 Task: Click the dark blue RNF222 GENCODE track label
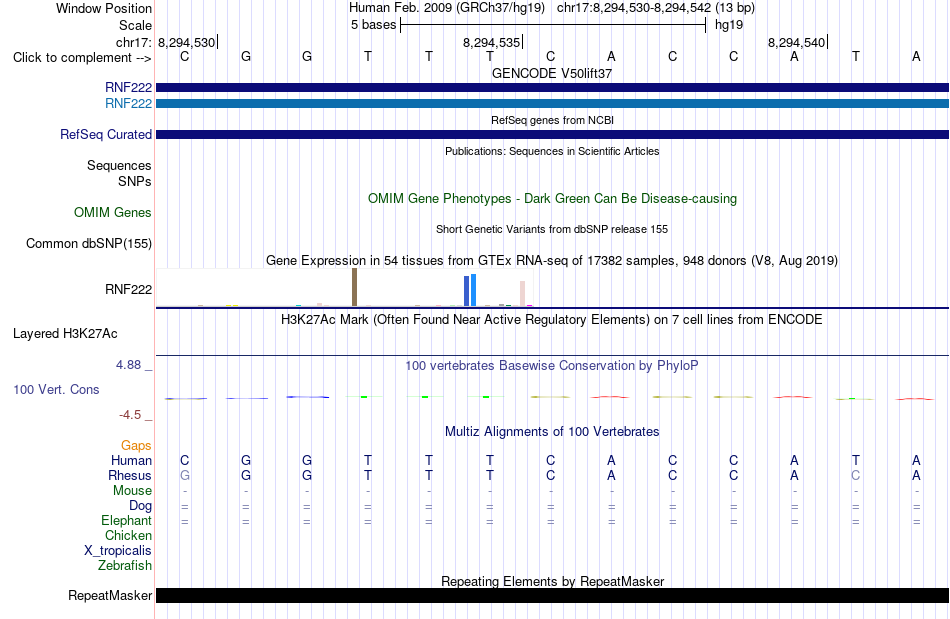click(x=128, y=88)
